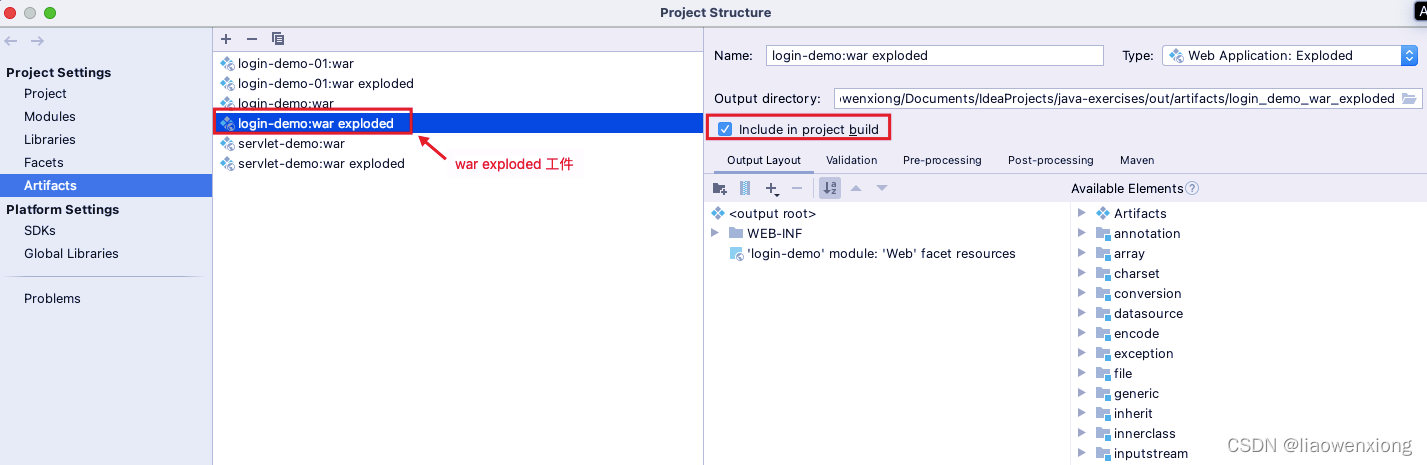
Task: Browse for output directory folder icon
Action: tap(1410, 98)
